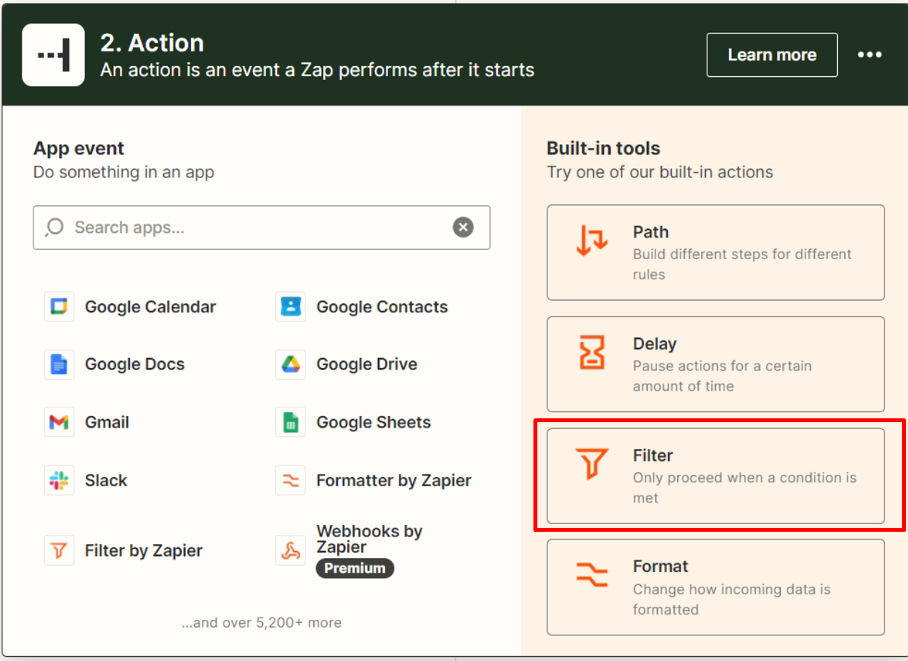Screen dimensions: 908x661
Task: Select the Google Docs icon
Action: [x=59, y=364]
